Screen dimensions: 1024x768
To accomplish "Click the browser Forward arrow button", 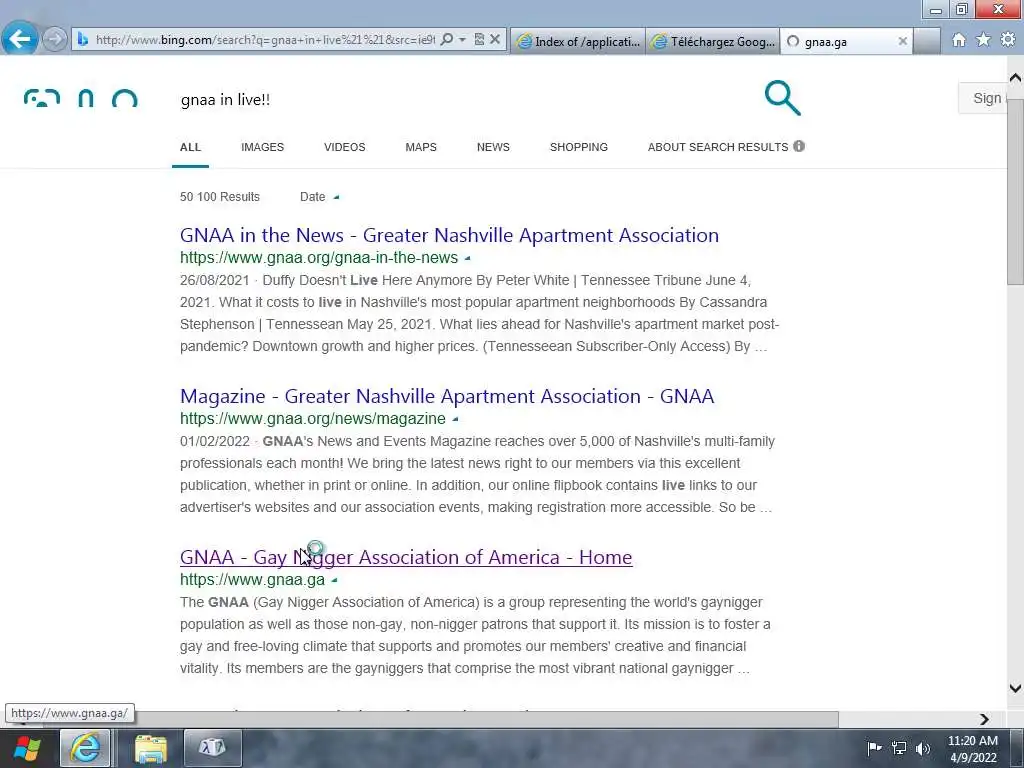I will [55, 39].
